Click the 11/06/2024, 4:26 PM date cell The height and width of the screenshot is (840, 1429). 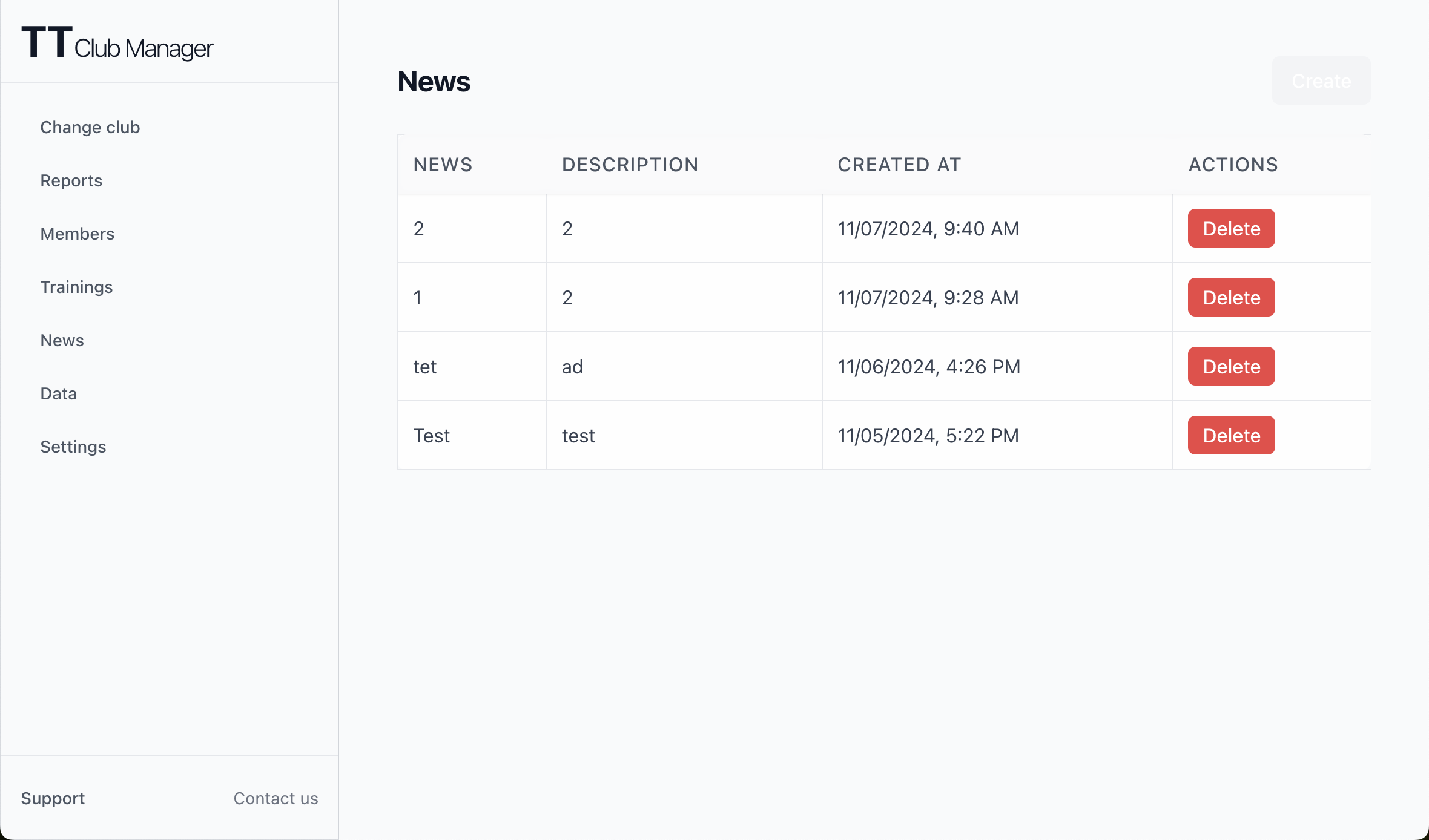pos(928,367)
